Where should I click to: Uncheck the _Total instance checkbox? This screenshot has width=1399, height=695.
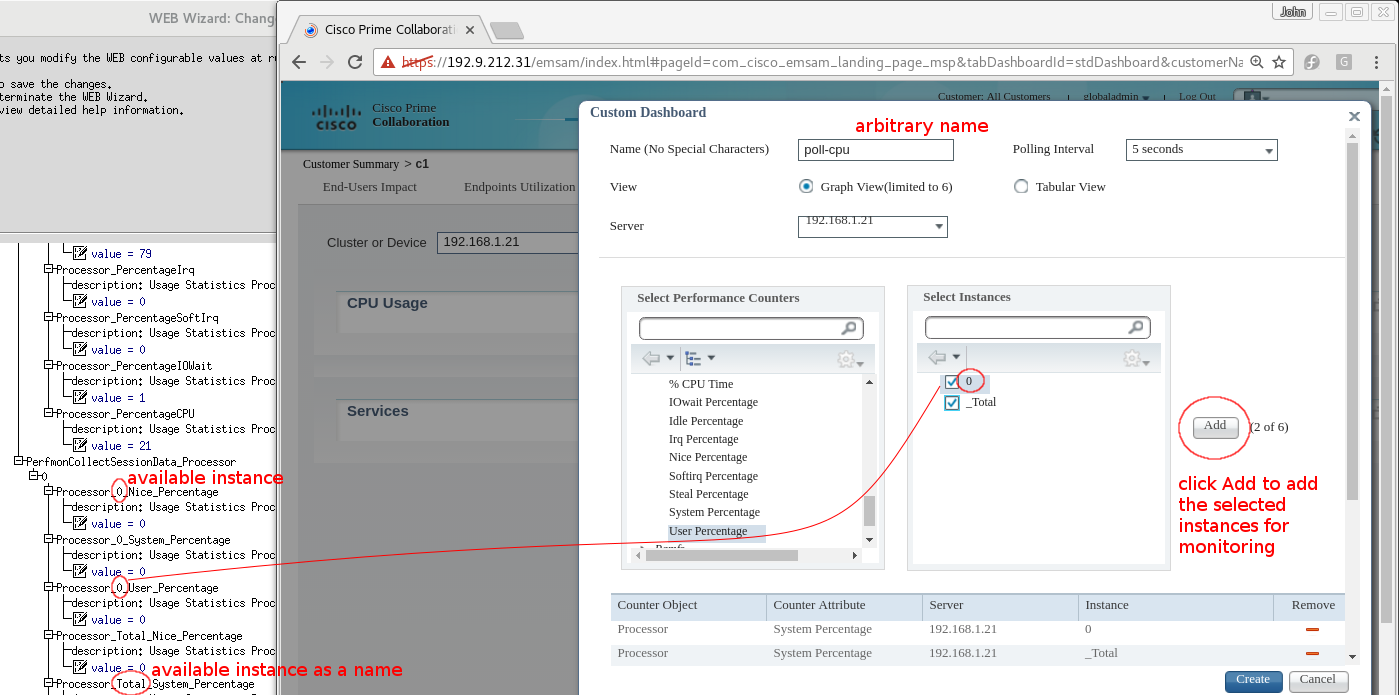(x=952, y=403)
